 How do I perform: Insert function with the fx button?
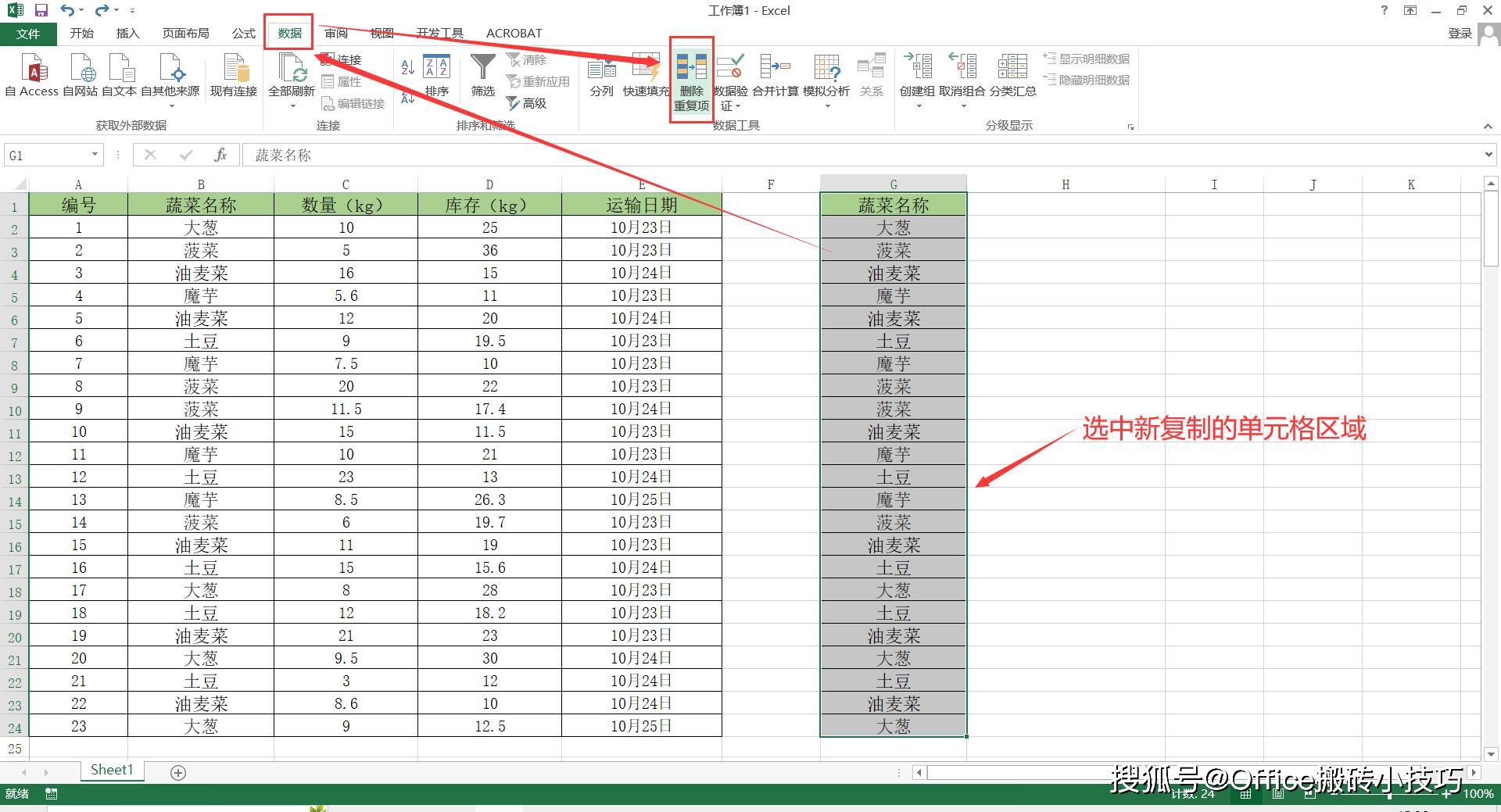(x=220, y=155)
